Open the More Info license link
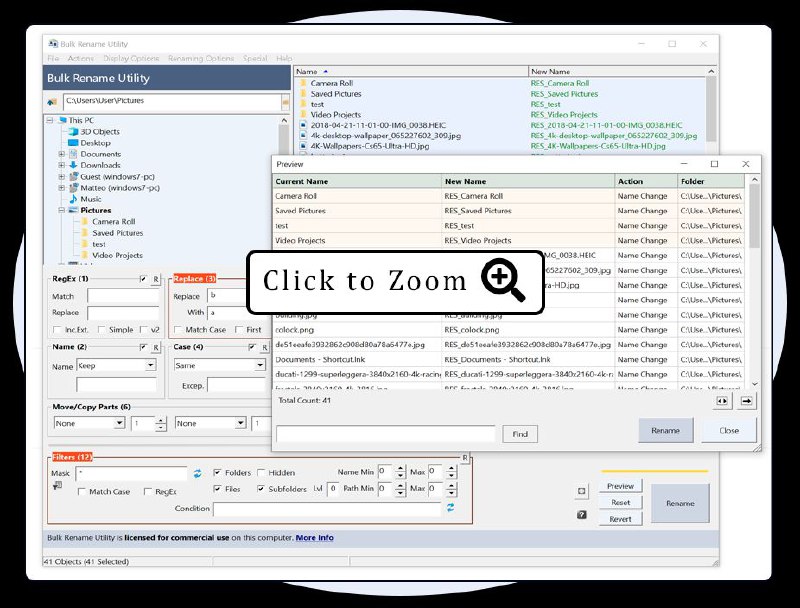800x608 pixels. [x=314, y=538]
